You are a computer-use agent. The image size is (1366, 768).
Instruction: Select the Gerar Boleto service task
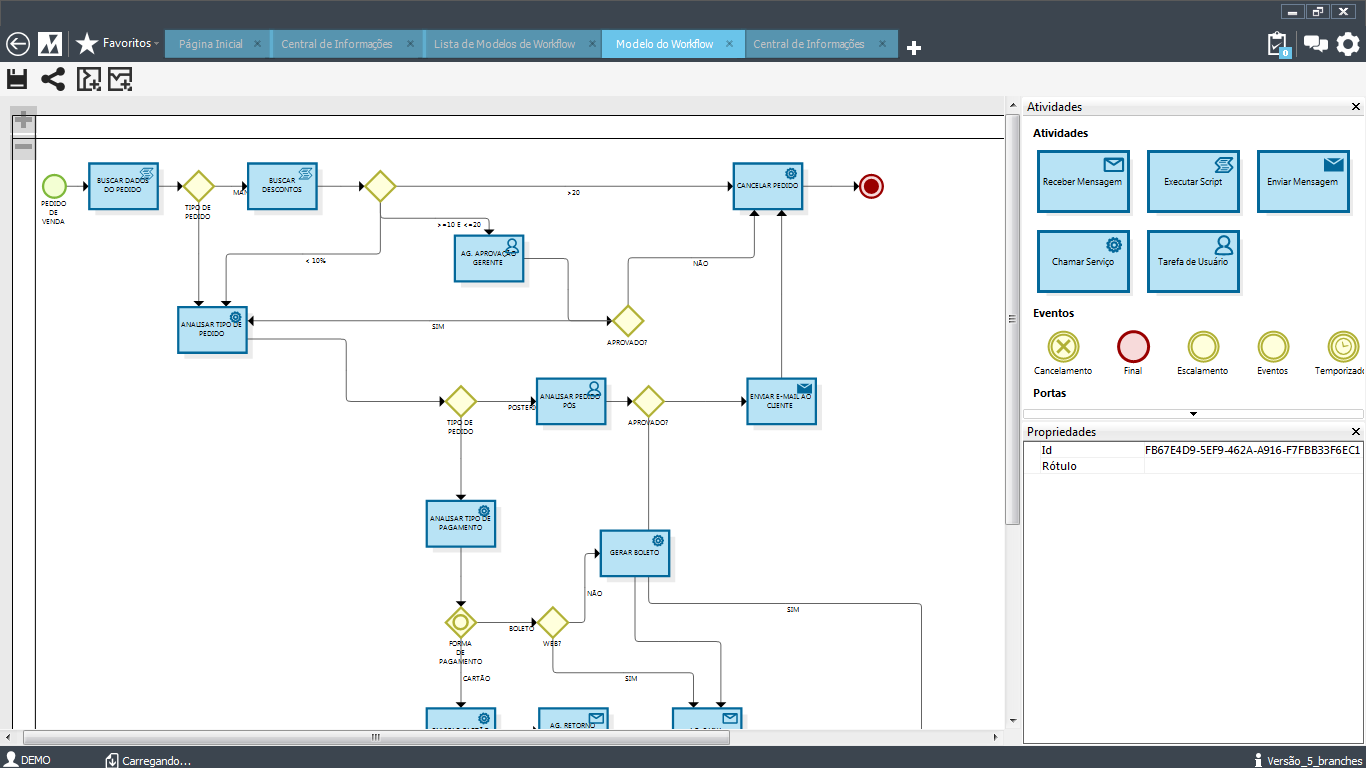pyautogui.click(x=634, y=553)
